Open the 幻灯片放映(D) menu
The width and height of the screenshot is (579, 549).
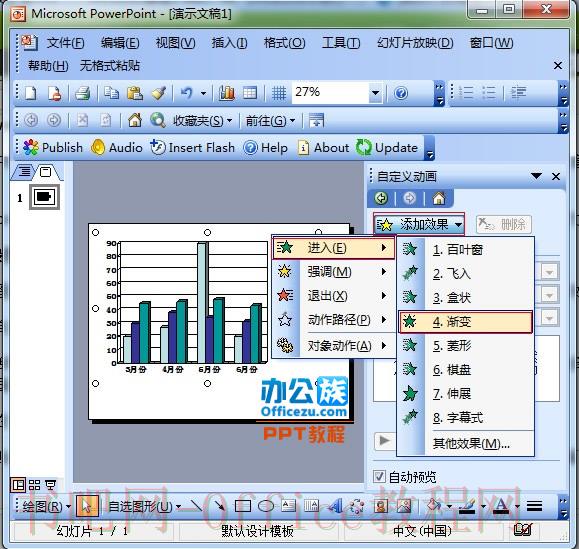pyautogui.click(x=415, y=43)
